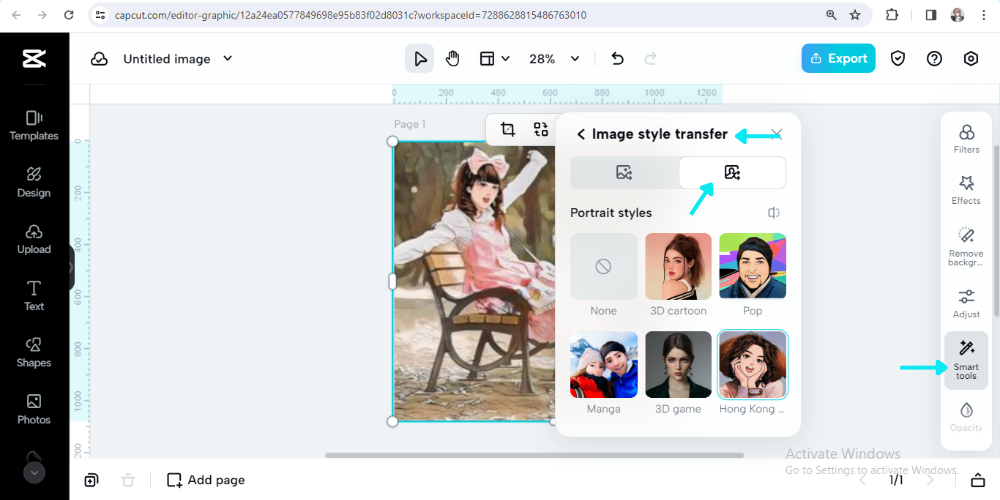
Task: Open the Design panel
Action: 34,182
